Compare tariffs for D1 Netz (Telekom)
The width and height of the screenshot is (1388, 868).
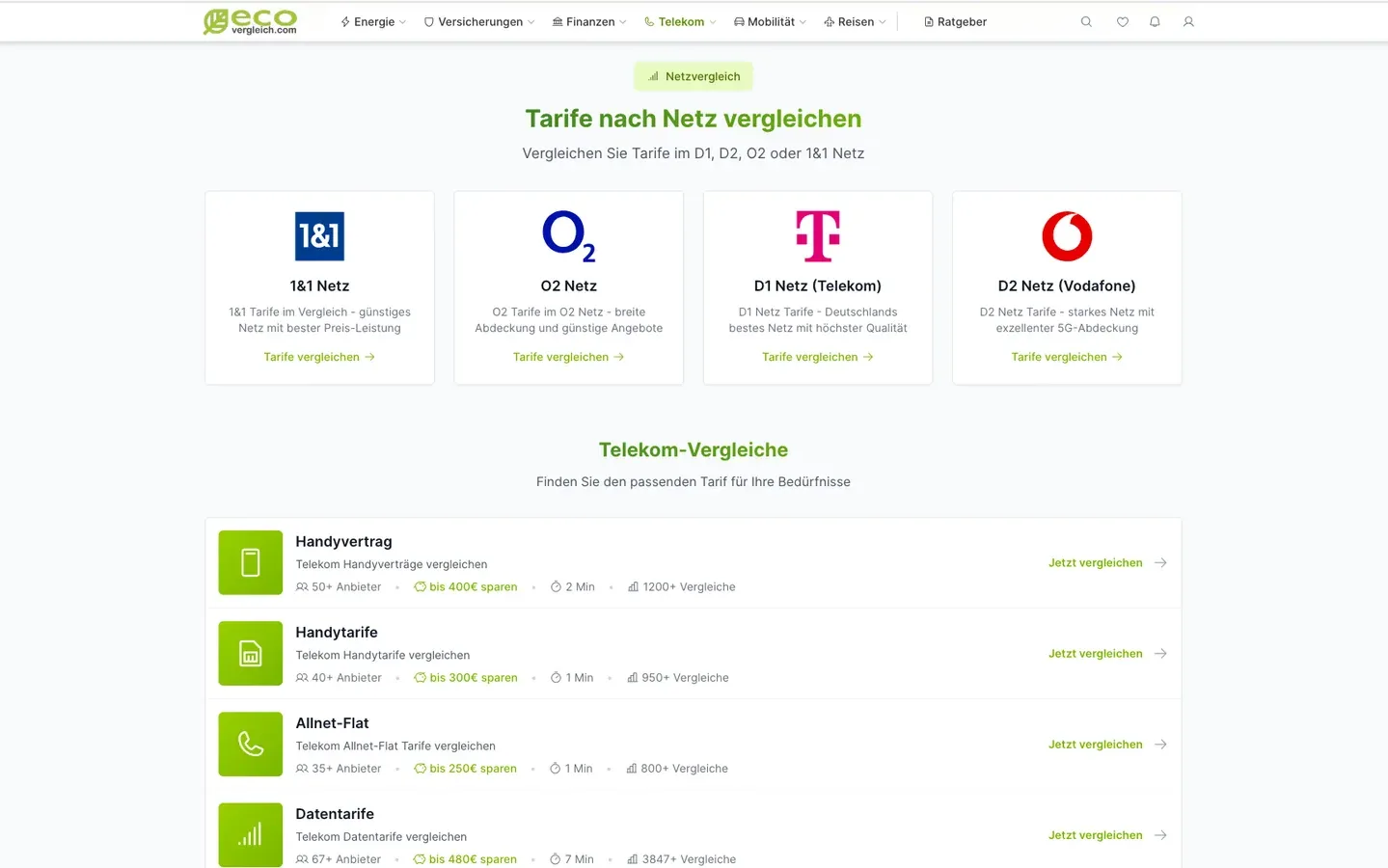coord(818,357)
